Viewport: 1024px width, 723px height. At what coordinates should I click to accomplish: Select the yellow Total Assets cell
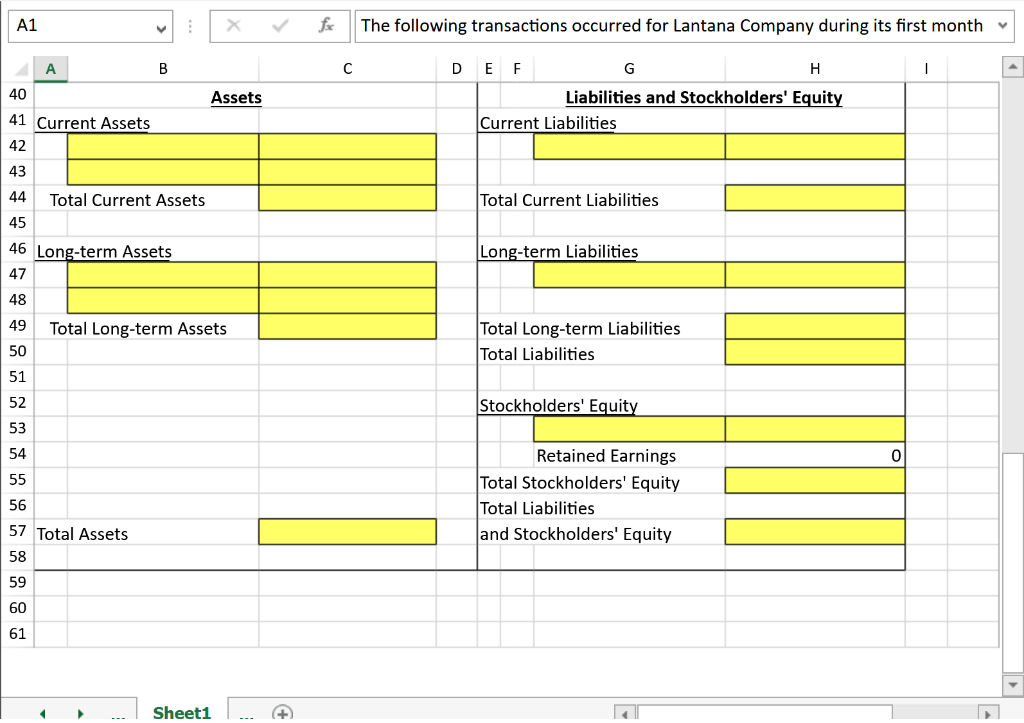(x=347, y=532)
